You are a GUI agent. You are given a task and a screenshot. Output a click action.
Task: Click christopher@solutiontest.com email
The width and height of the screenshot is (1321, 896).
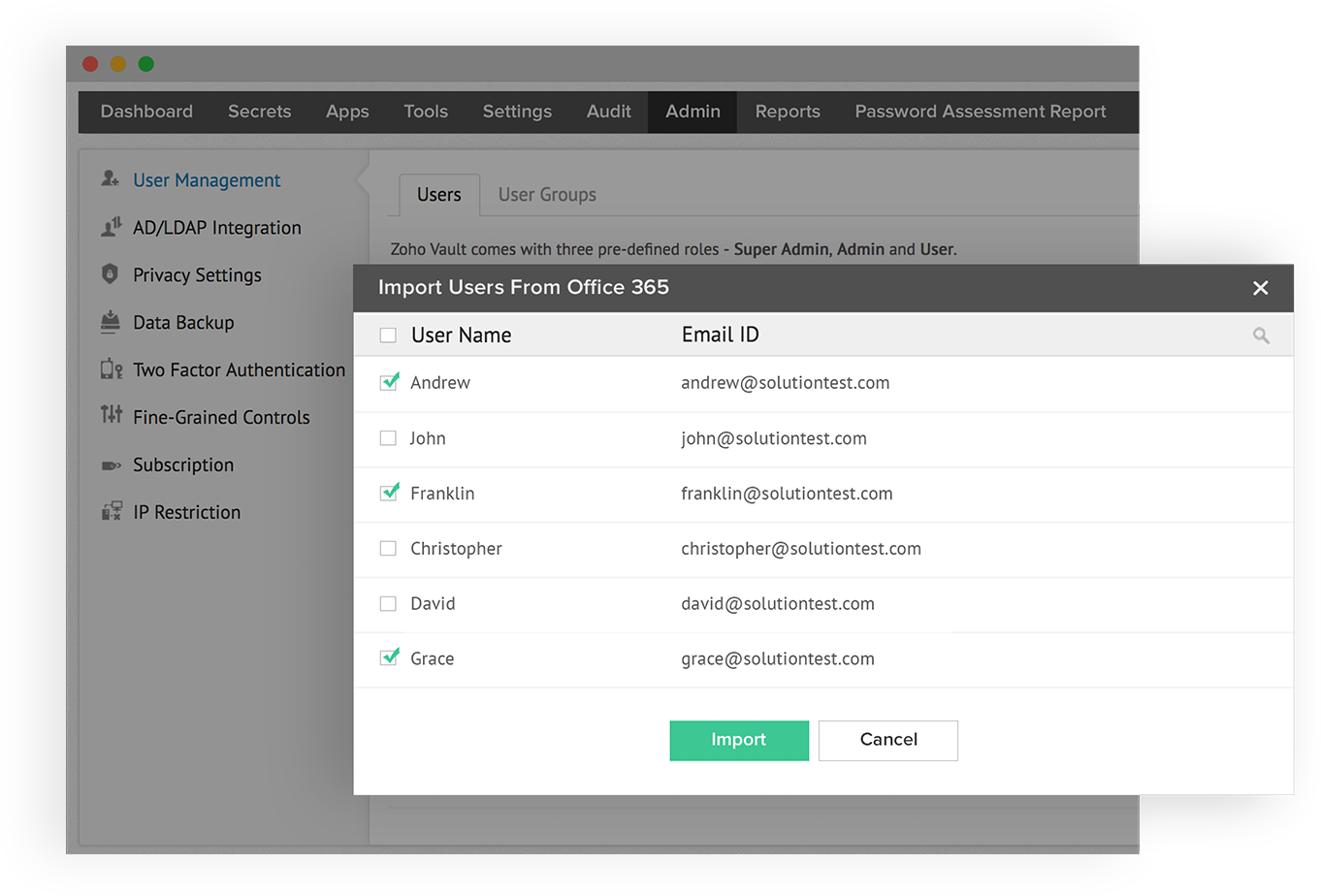800,549
